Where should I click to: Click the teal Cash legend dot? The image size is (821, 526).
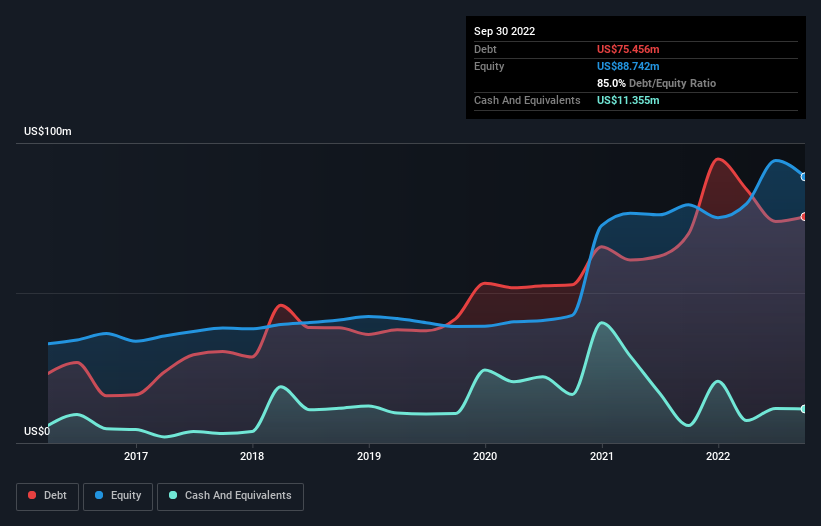coord(173,495)
